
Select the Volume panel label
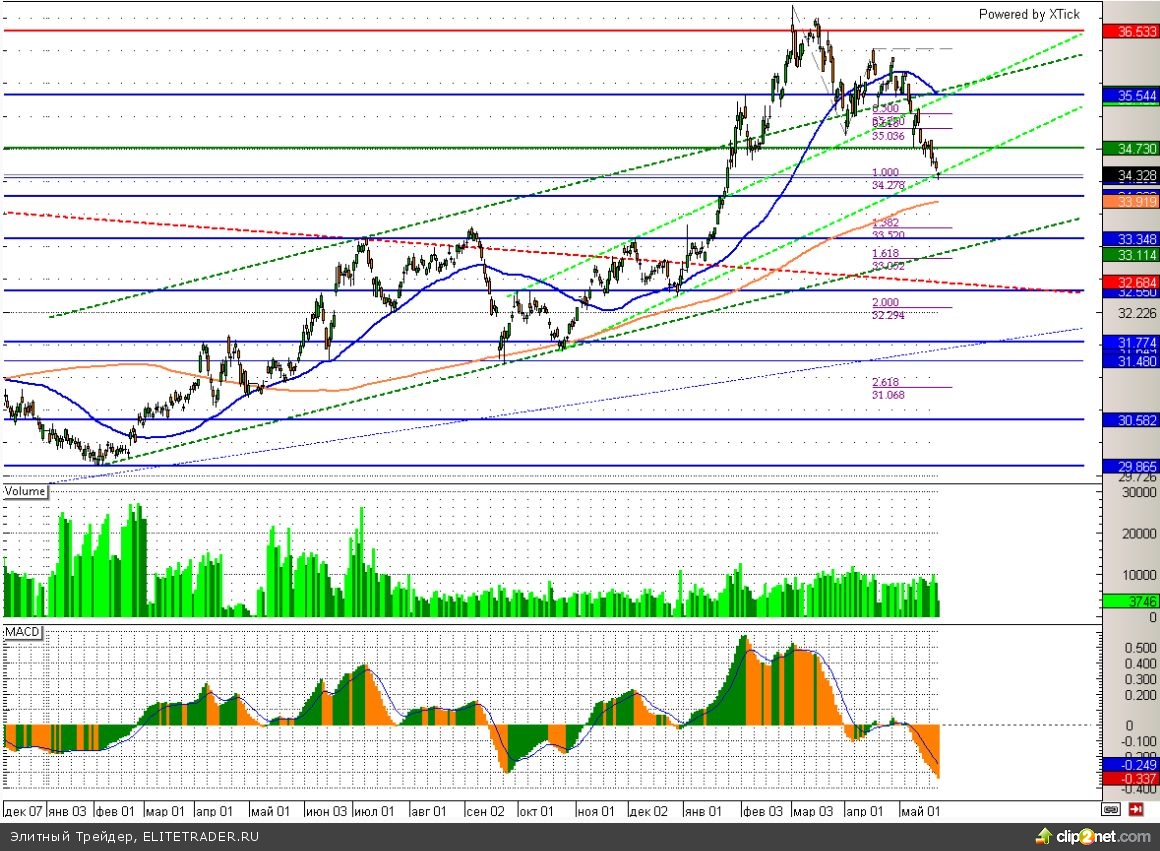point(25,492)
